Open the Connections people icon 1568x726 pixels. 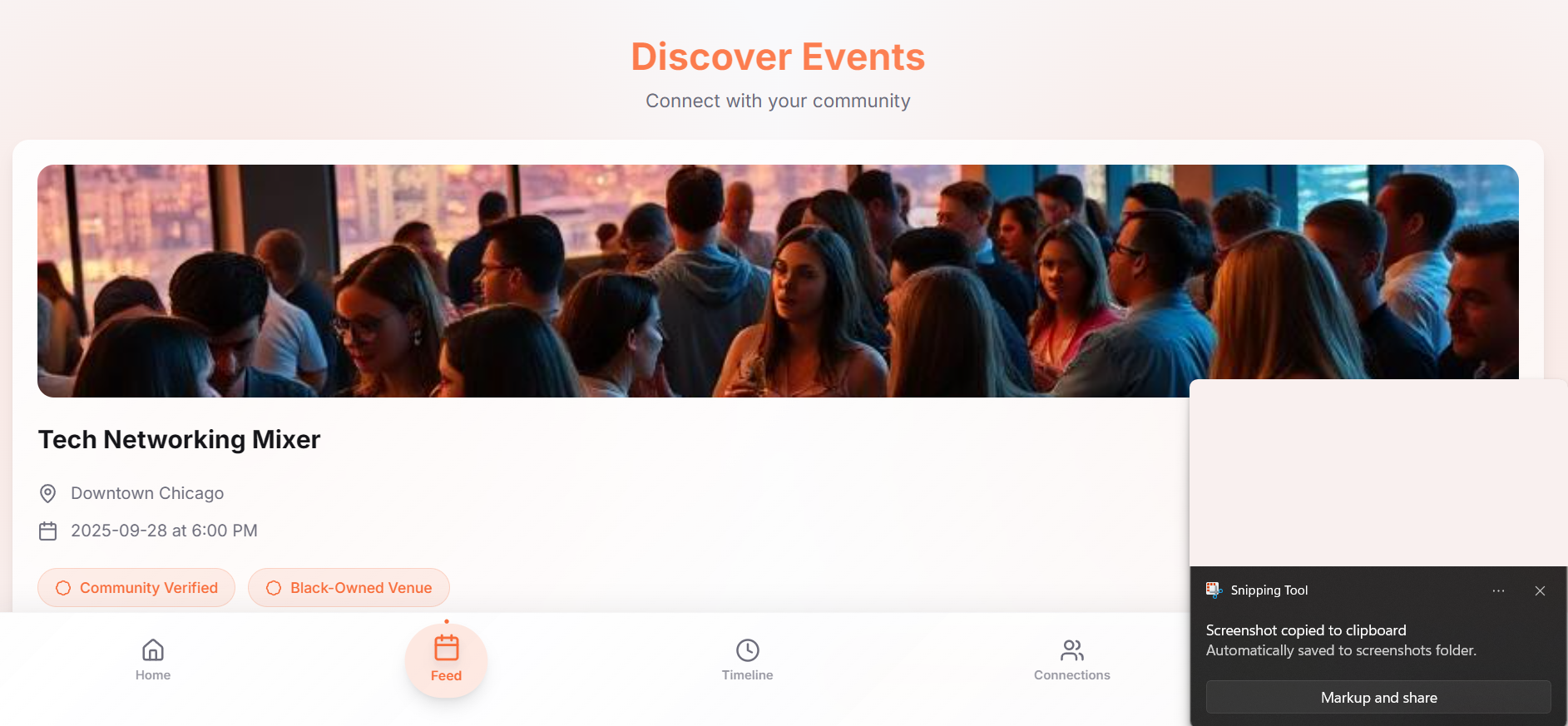pyautogui.click(x=1072, y=649)
